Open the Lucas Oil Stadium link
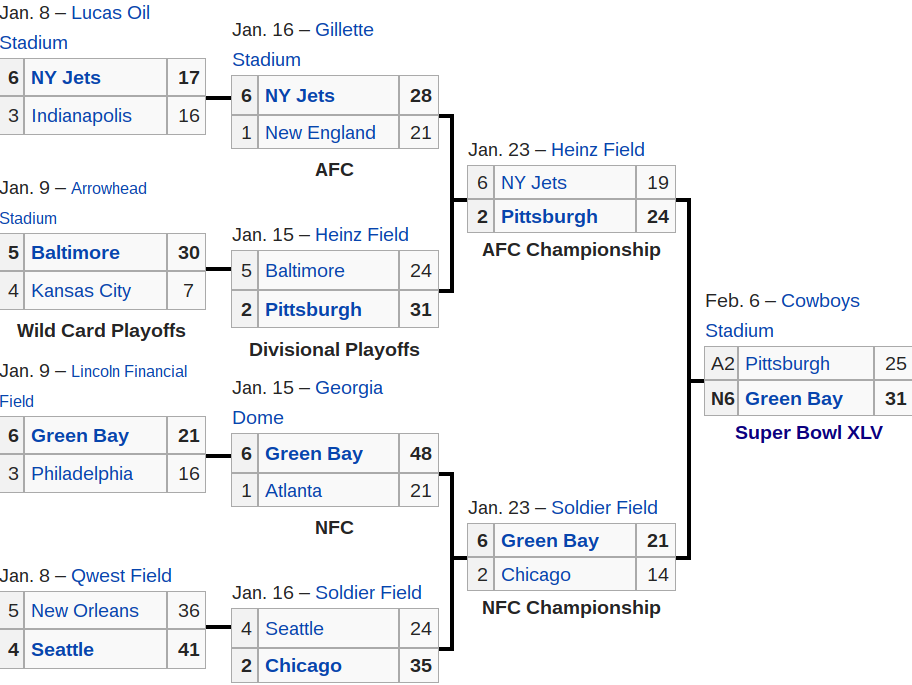This screenshot has width=912, height=685. [x=110, y=13]
